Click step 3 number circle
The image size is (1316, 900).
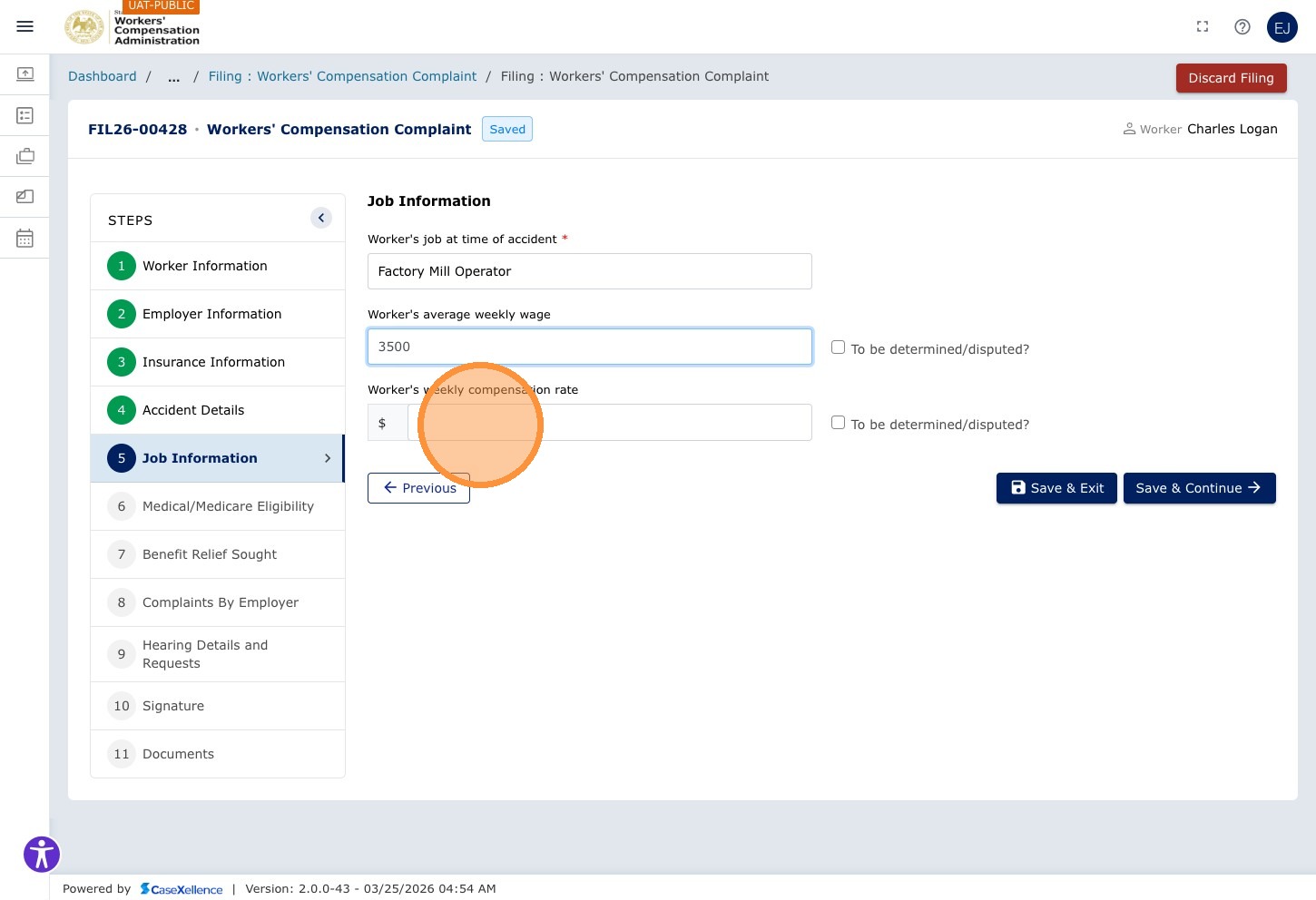tap(122, 362)
